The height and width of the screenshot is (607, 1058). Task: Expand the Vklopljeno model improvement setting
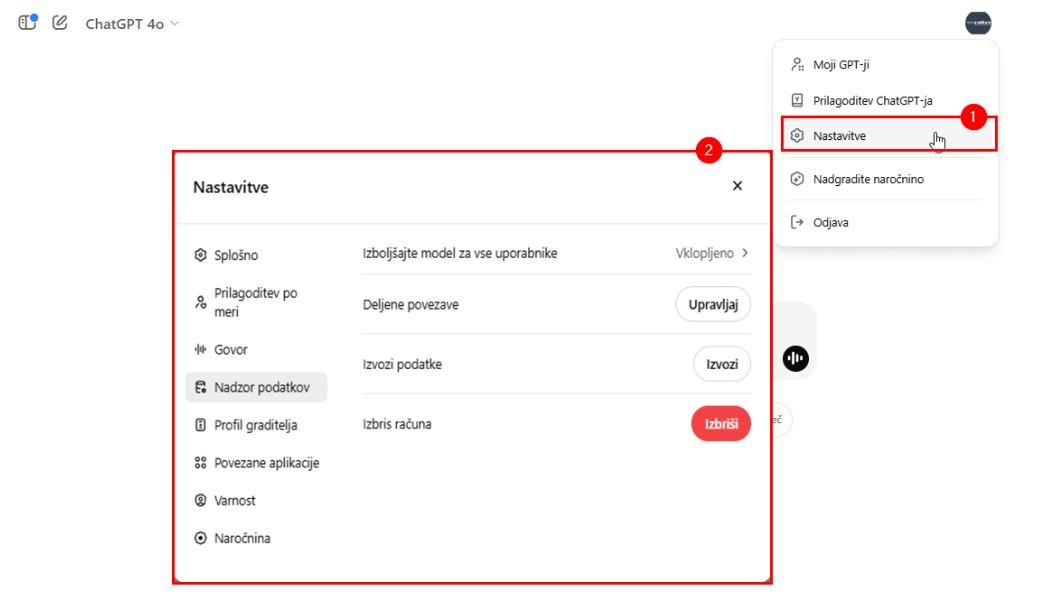(712, 253)
